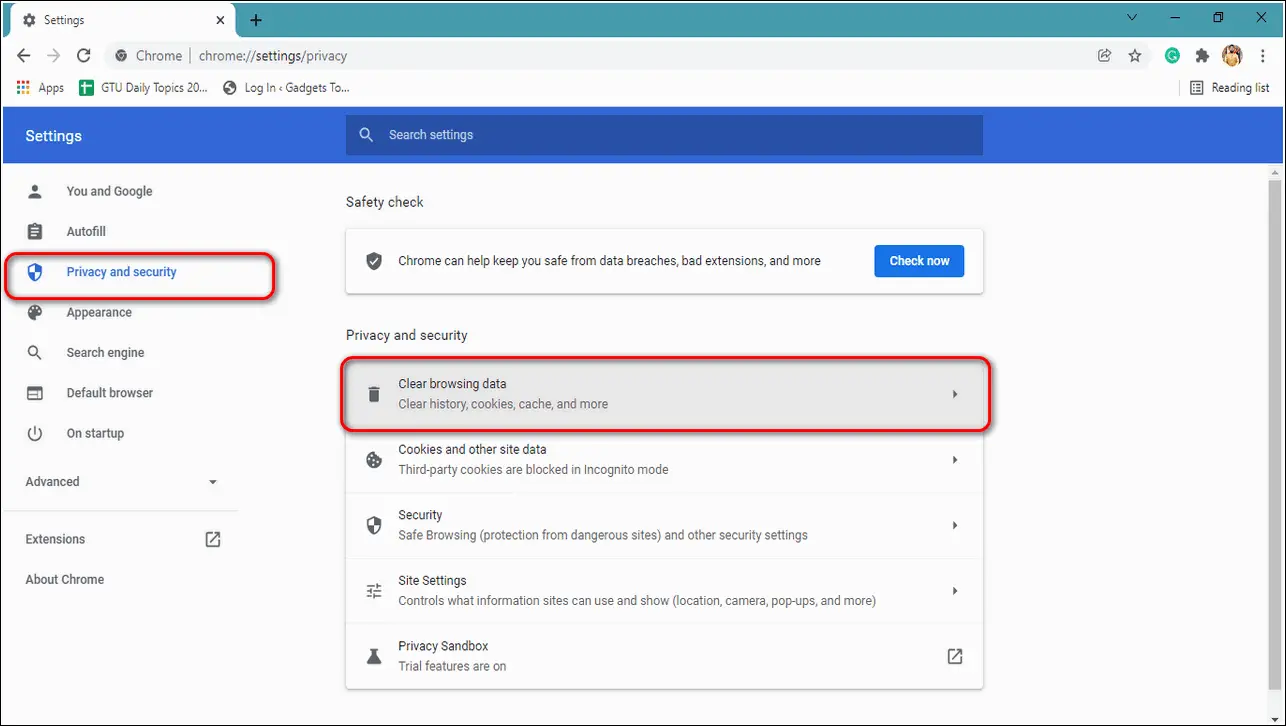Viewport: 1286px width, 726px height.
Task: Open a new tab with the plus button
Action: pos(256,20)
